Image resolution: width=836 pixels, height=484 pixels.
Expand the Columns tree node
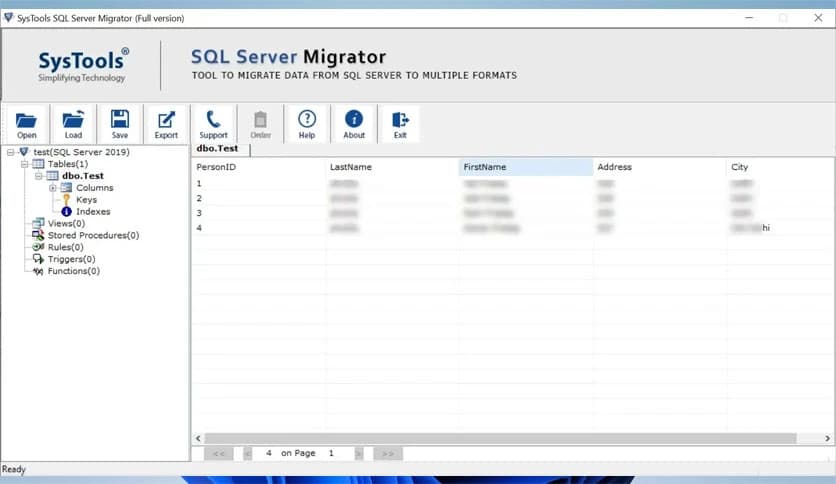(x=53, y=188)
